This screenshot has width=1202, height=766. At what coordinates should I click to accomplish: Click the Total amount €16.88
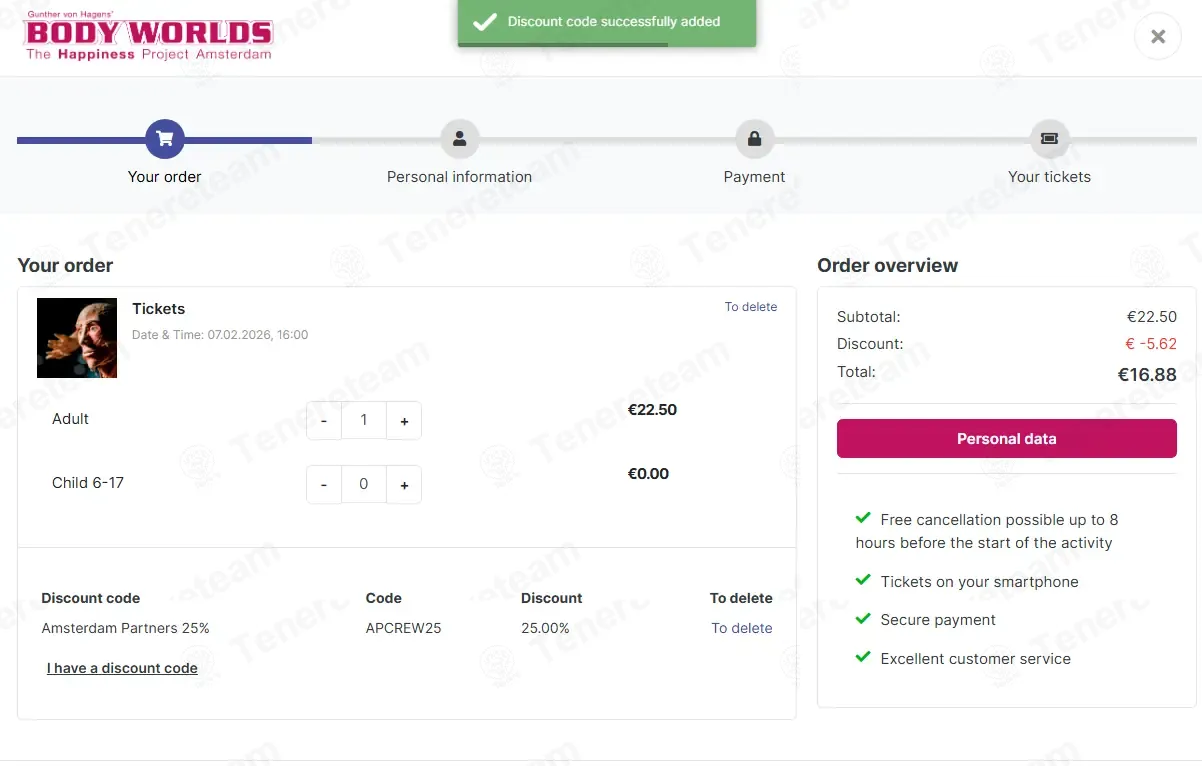pos(1147,375)
